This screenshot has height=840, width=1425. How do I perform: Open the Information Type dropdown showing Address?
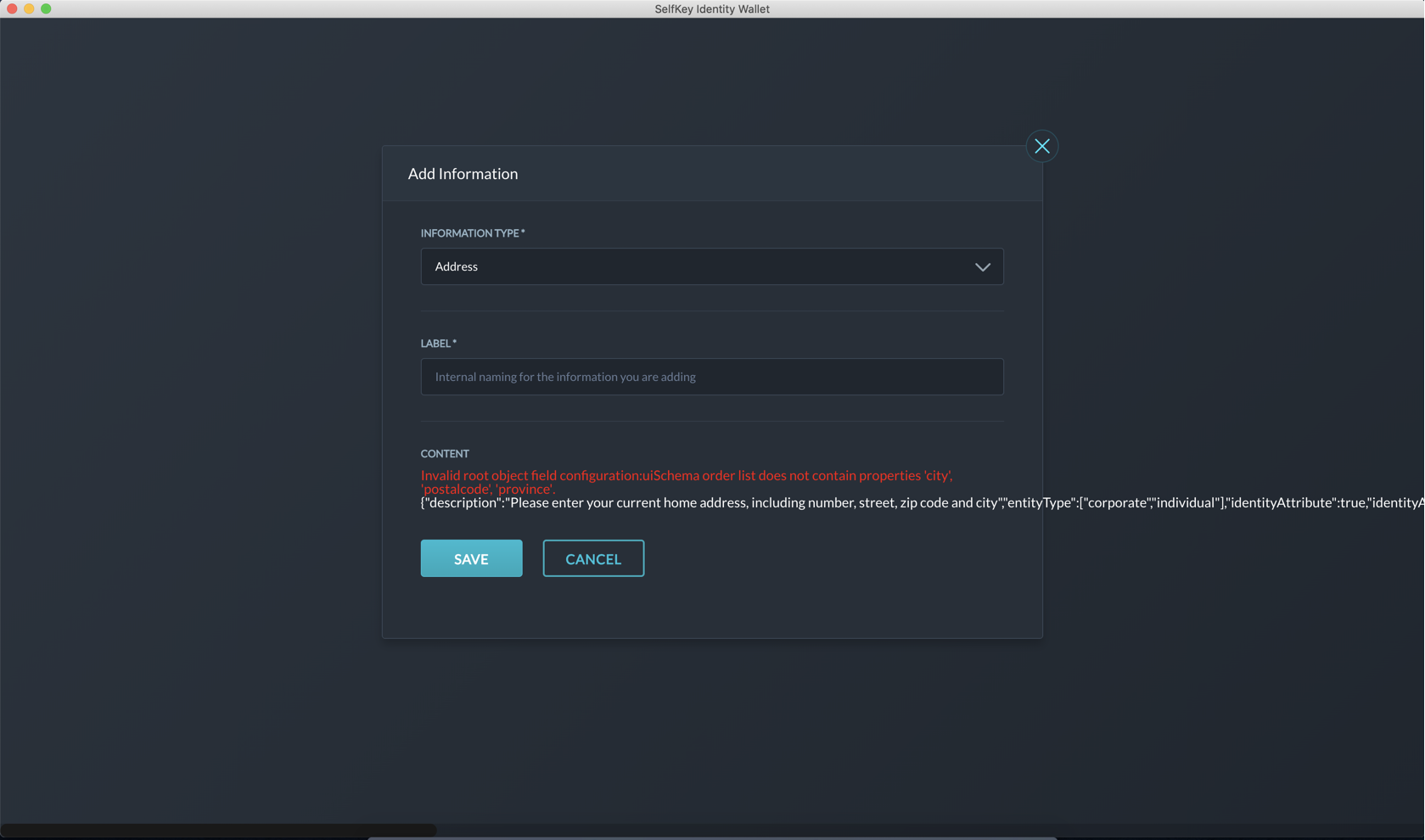coord(712,266)
